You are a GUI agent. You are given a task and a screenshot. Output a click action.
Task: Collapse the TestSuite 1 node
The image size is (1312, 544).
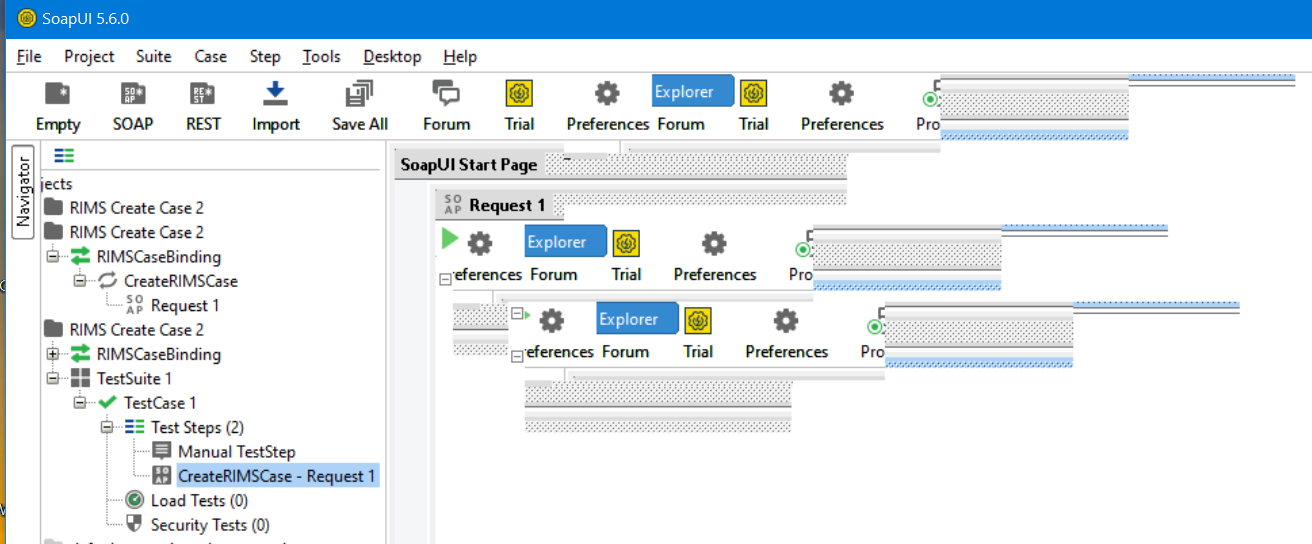coord(53,379)
